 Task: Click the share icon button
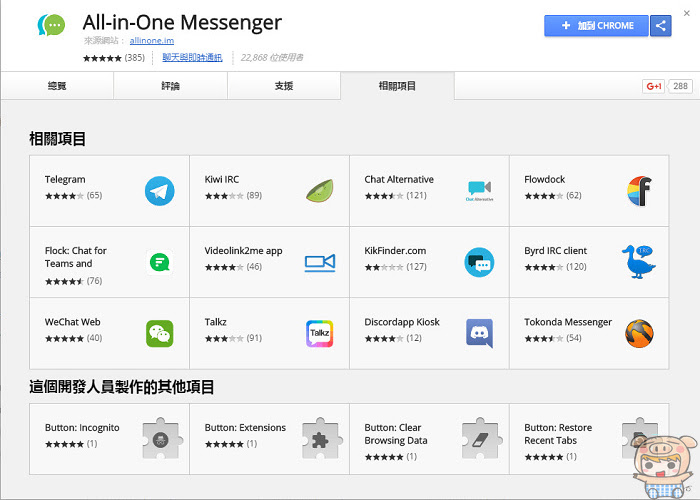[x=661, y=25]
